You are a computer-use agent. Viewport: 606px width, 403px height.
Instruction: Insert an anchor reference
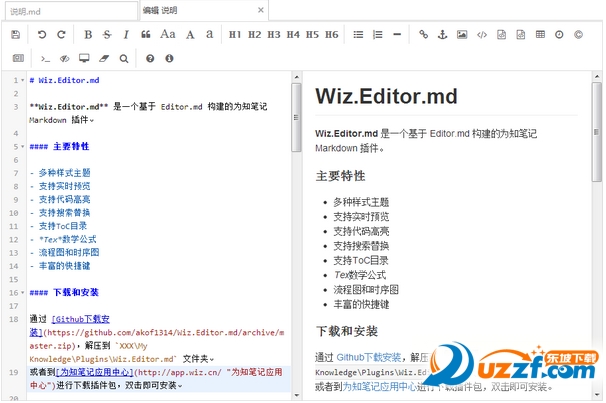(443, 35)
